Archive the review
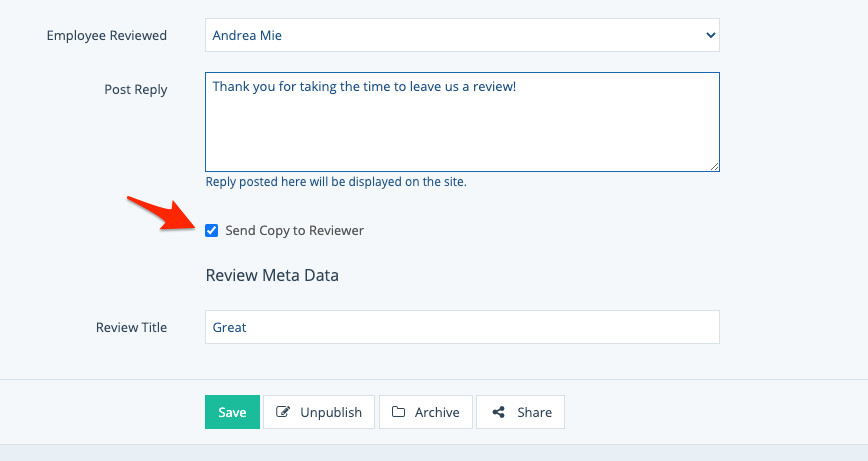This screenshot has height=461, width=868. [x=427, y=412]
